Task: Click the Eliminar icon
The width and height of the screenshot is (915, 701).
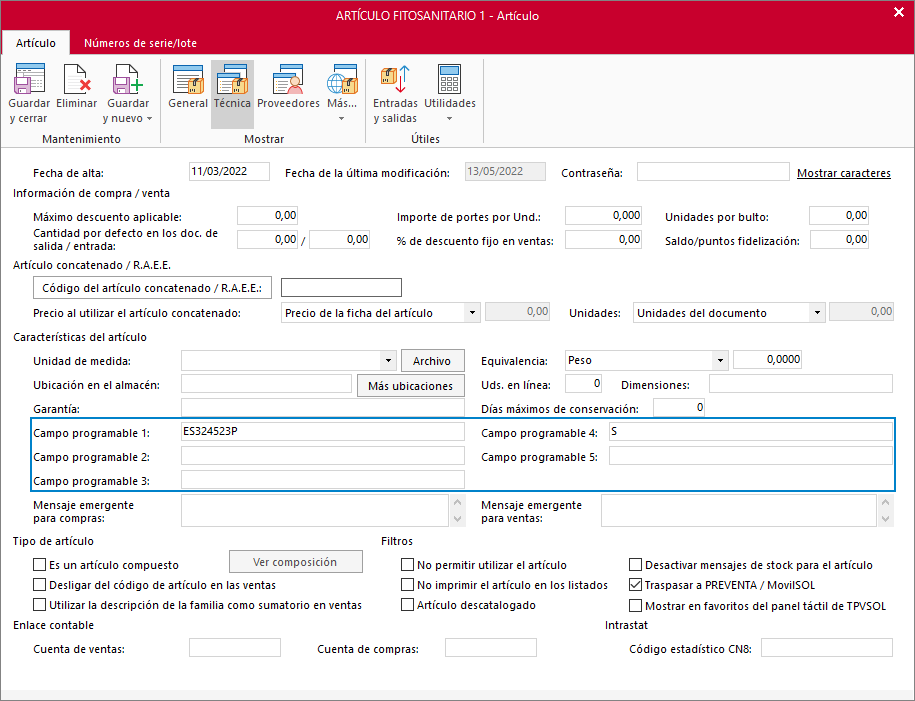Action: point(76,80)
